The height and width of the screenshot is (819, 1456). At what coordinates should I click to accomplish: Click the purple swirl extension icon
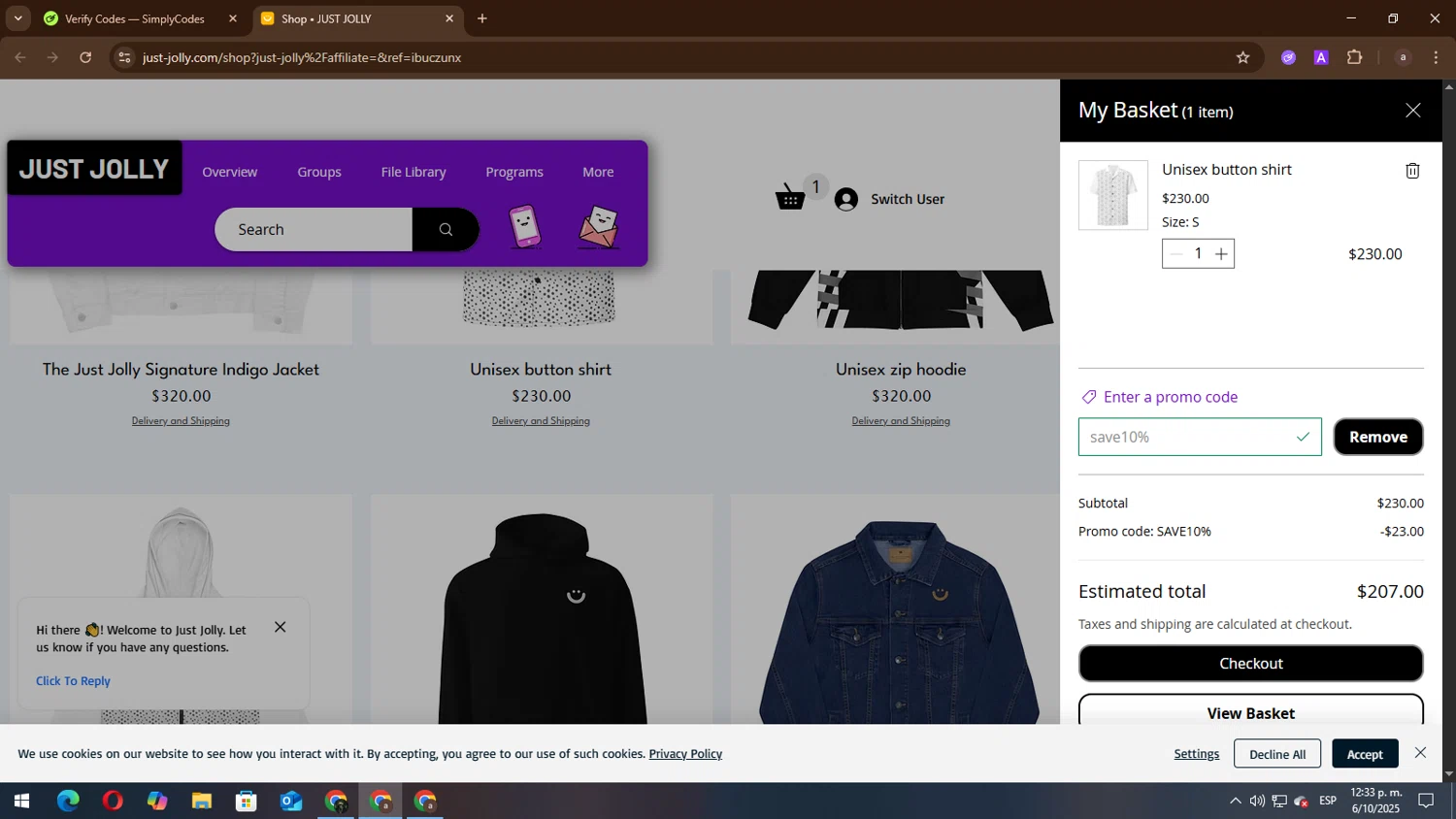[x=1288, y=57]
